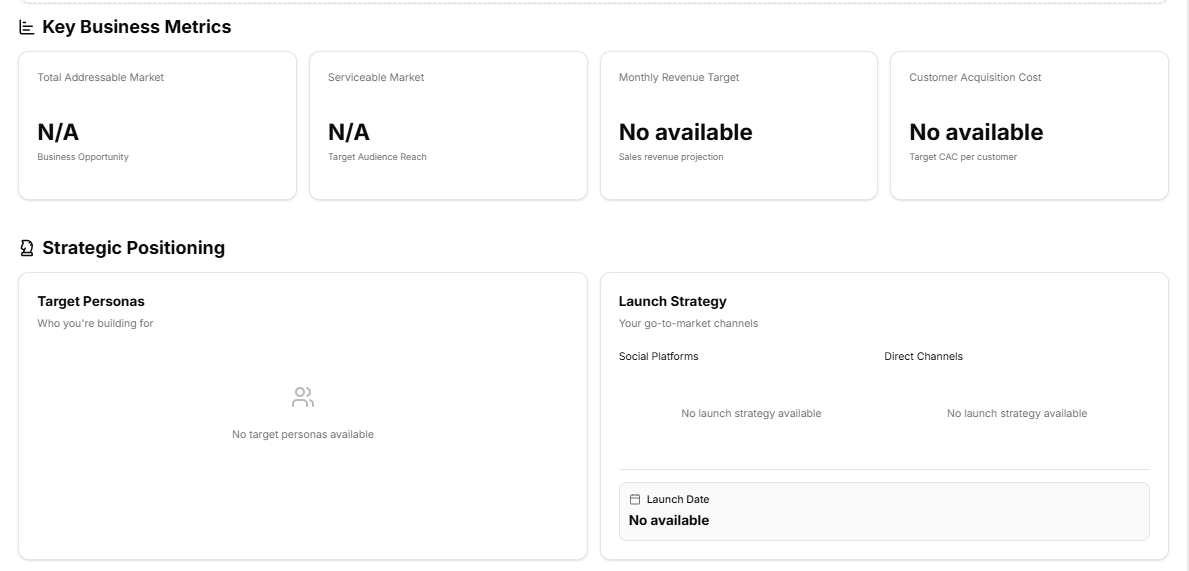Image resolution: width=1189 pixels, height=571 pixels.
Task: Click No available above Sales revenue projection
Action: 685,132
